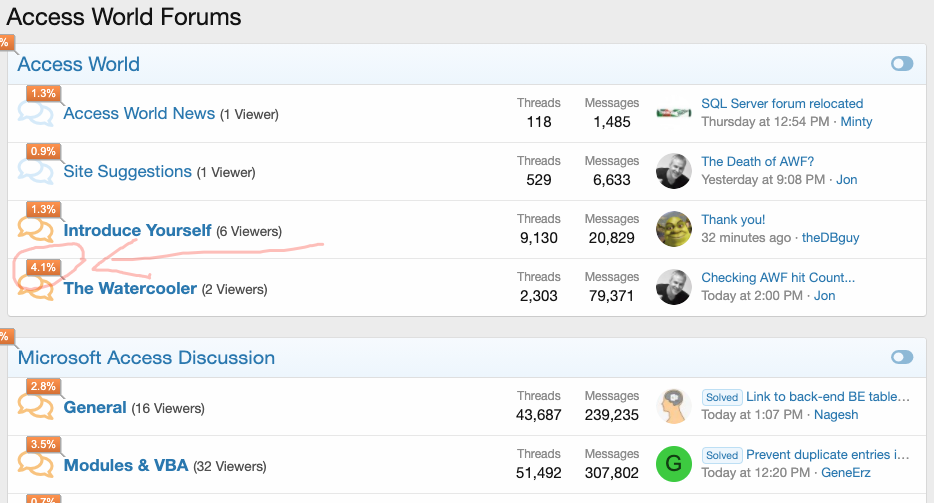Click the Site Suggestions forum chat icon
This screenshot has width=934, height=503.
point(36,174)
